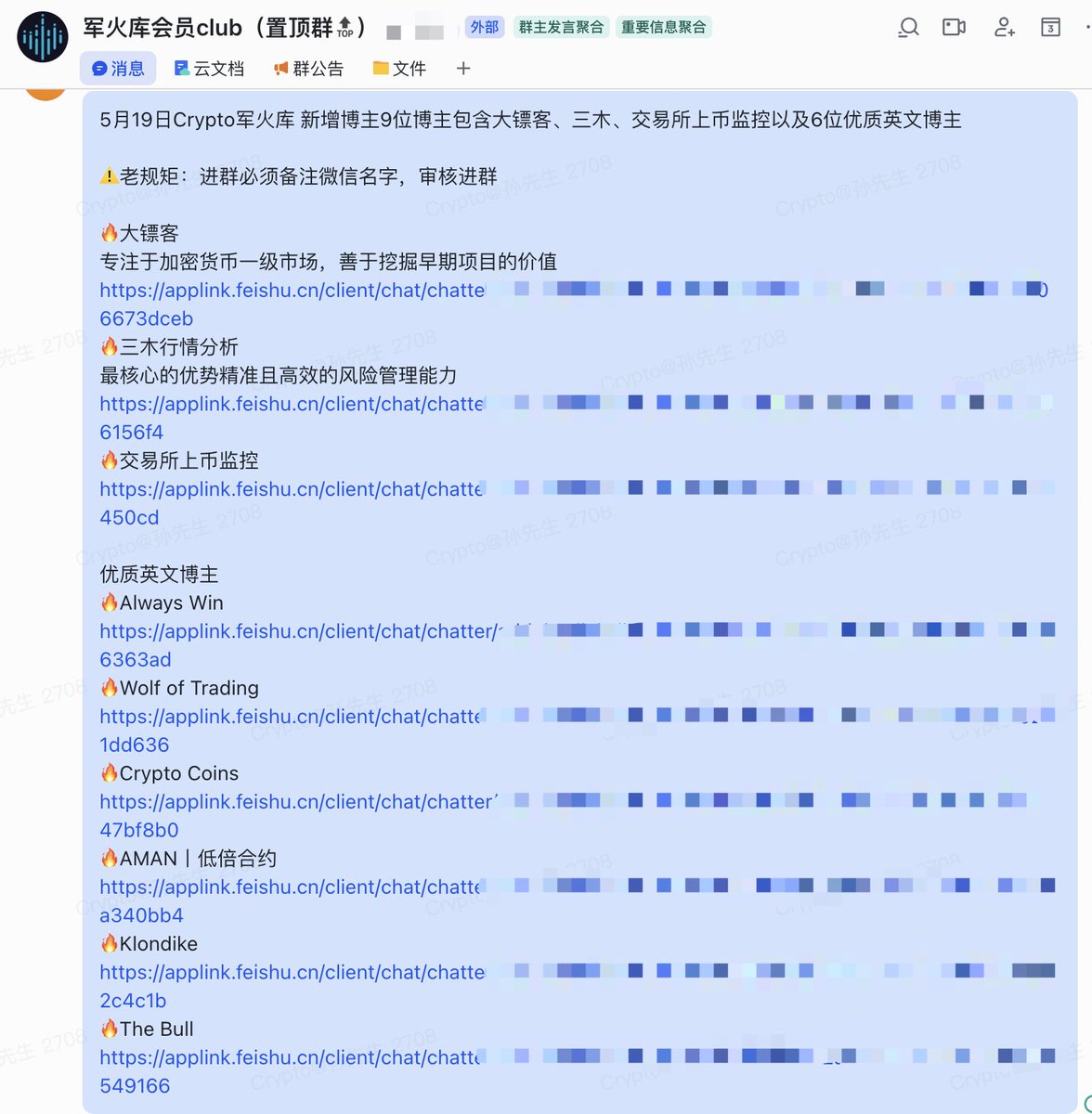Click the 5月19日Crypto军火库 announcement line
This screenshot has width=1092, height=1114.
click(530, 120)
